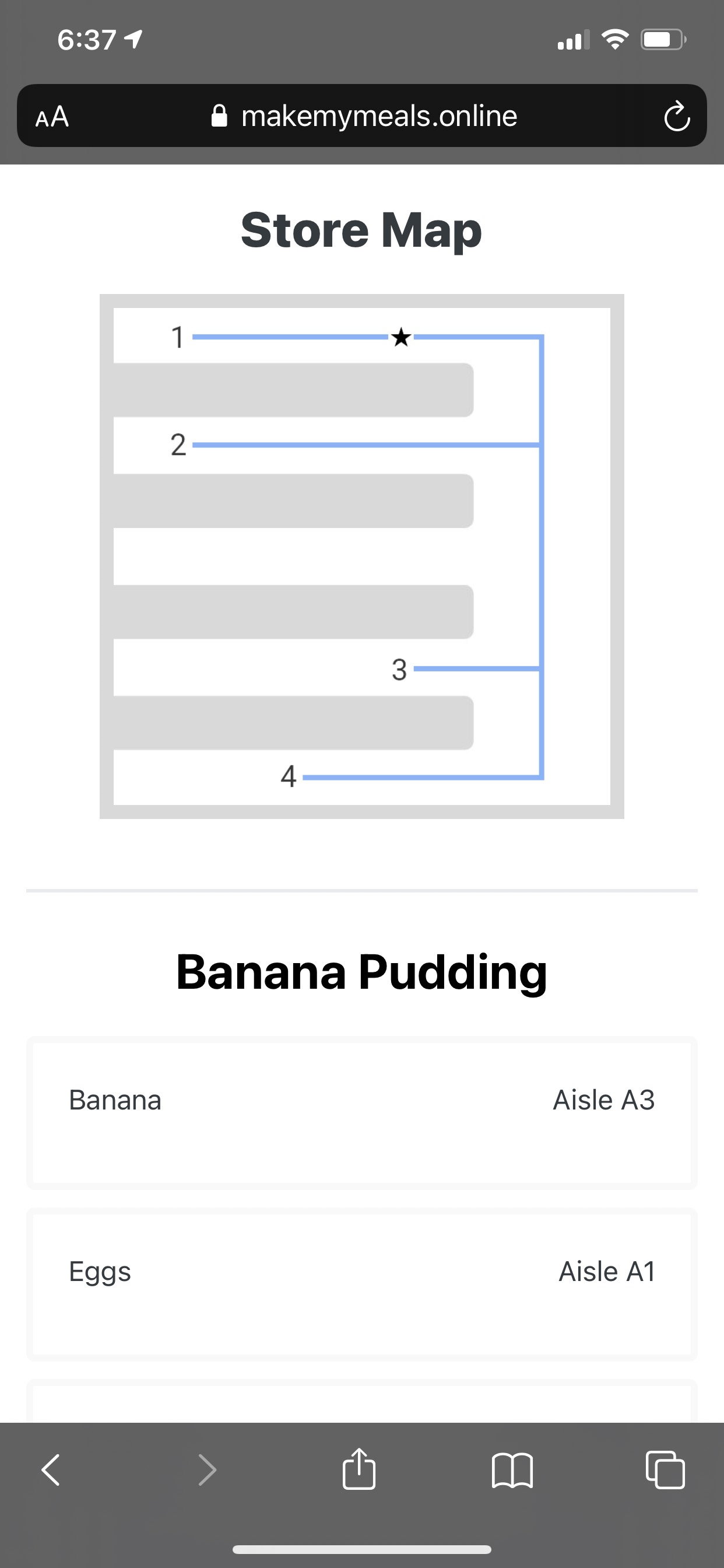
Task: Select stop number 3 on the map
Action: (x=399, y=670)
